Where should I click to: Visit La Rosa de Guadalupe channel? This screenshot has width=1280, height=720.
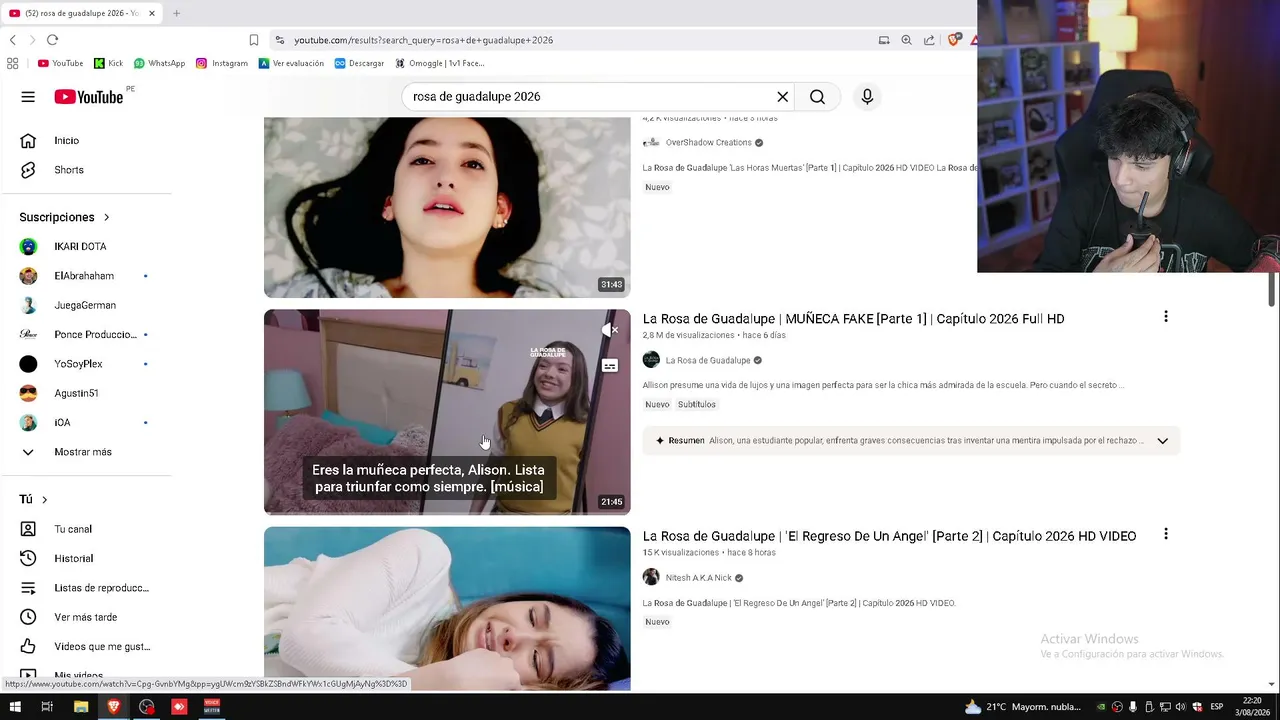pos(708,360)
